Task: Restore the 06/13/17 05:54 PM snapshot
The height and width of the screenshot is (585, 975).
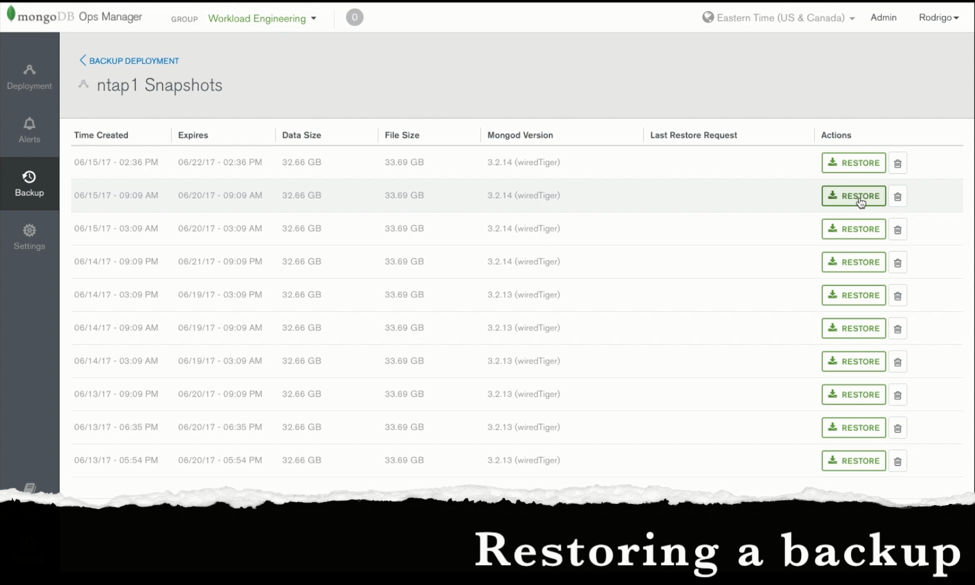Action: pos(854,461)
